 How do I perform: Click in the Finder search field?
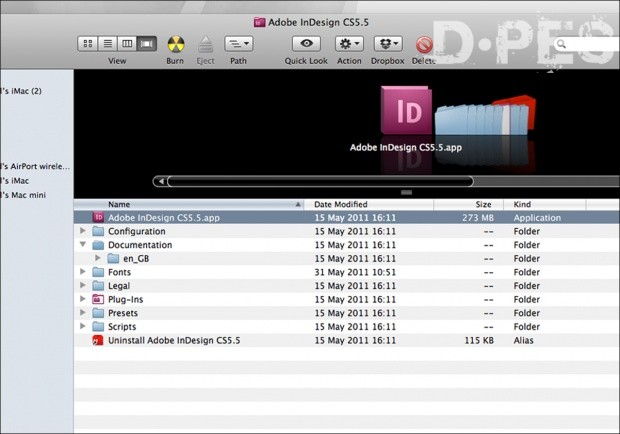click(587, 44)
